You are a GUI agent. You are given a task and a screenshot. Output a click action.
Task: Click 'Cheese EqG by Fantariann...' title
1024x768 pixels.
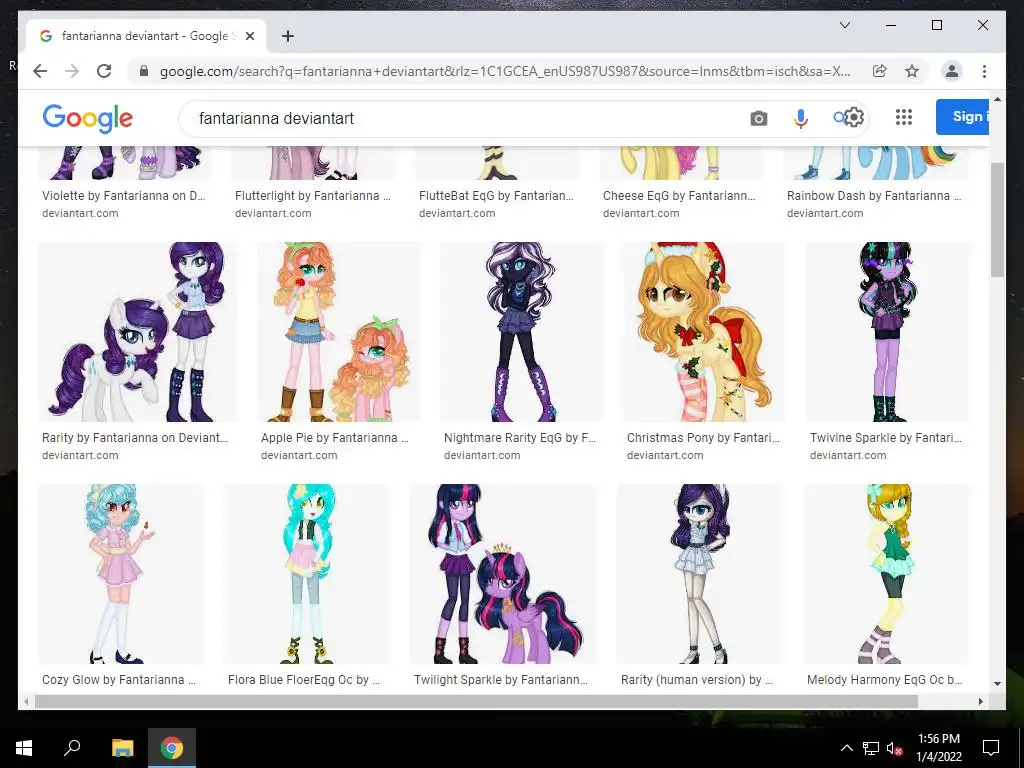(x=679, y=195)
